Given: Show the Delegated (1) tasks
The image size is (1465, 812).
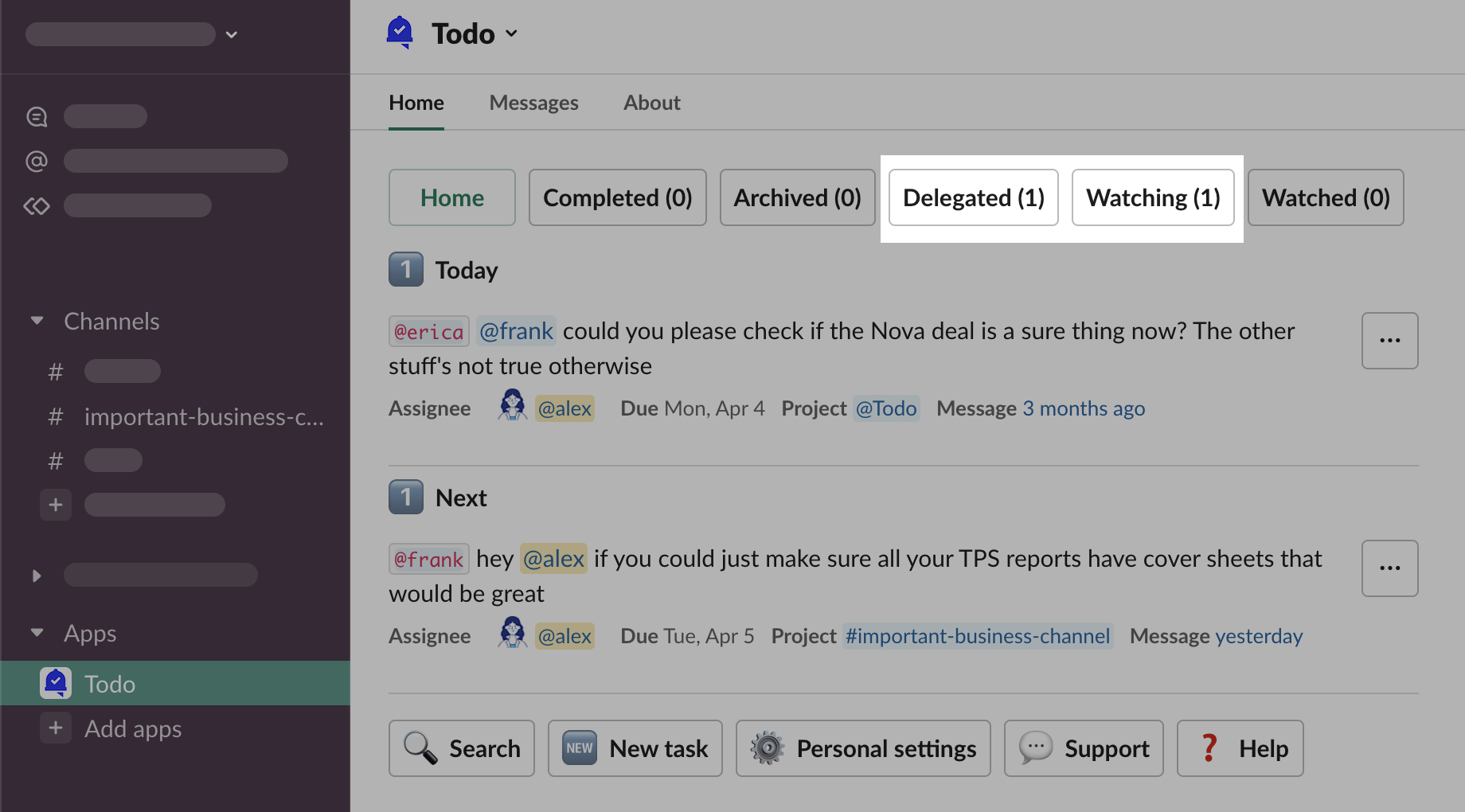Looking at the screenshot, I should [x=973, y=197].
